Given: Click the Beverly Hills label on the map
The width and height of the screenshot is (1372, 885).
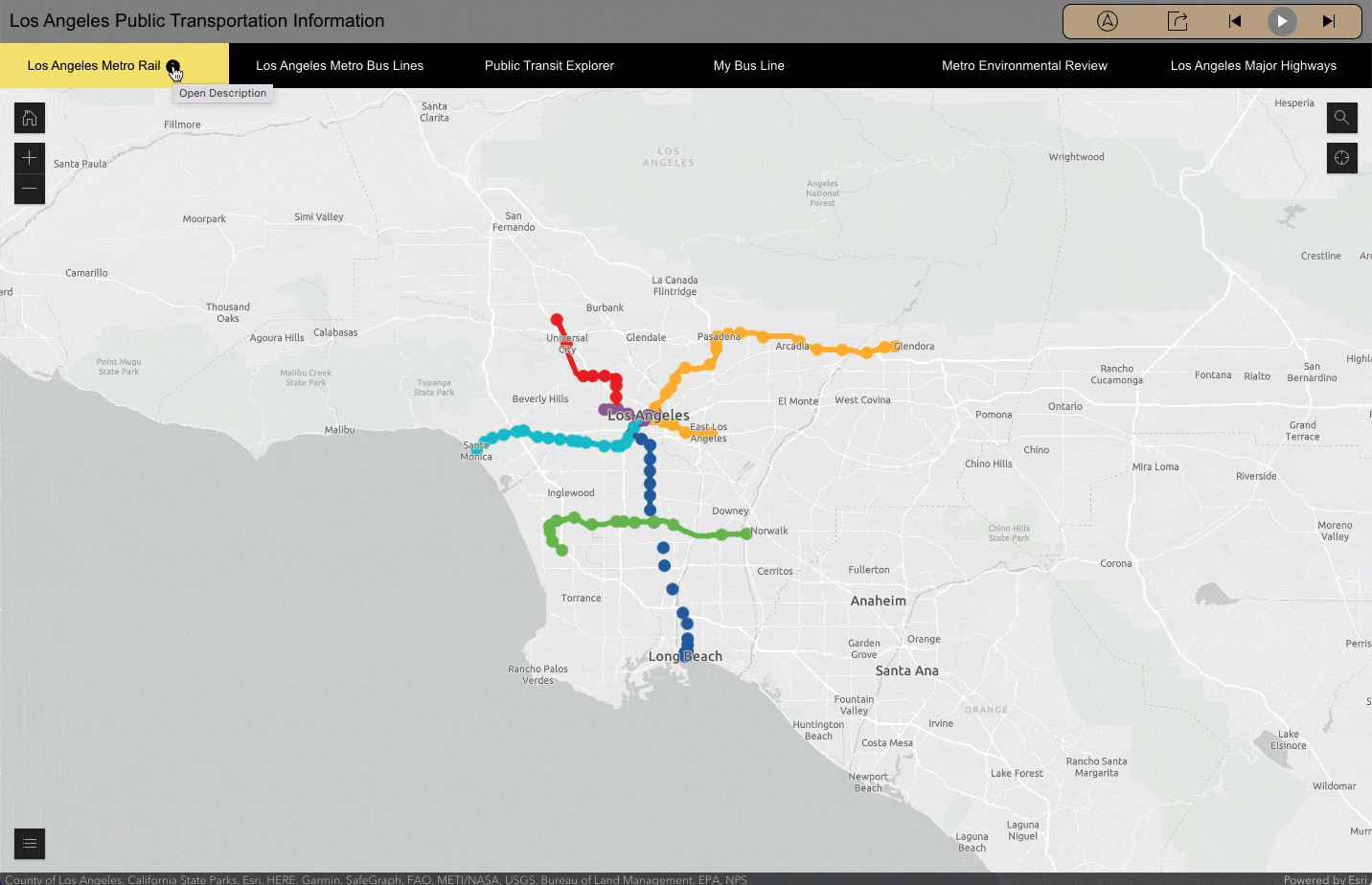Looking at the screenshot, I should click(x=540, y=399).
